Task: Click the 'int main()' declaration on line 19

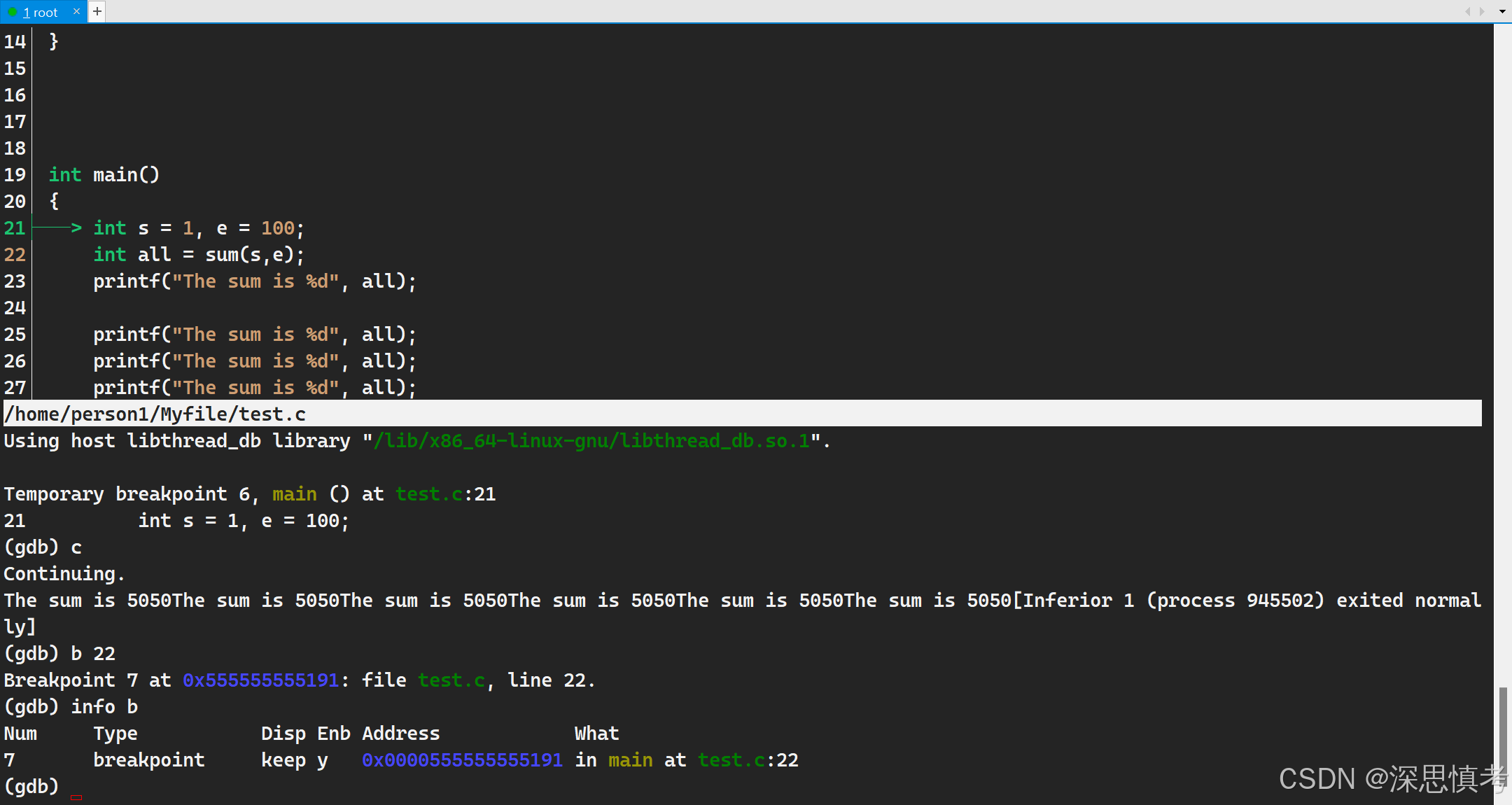Action: 104,174
